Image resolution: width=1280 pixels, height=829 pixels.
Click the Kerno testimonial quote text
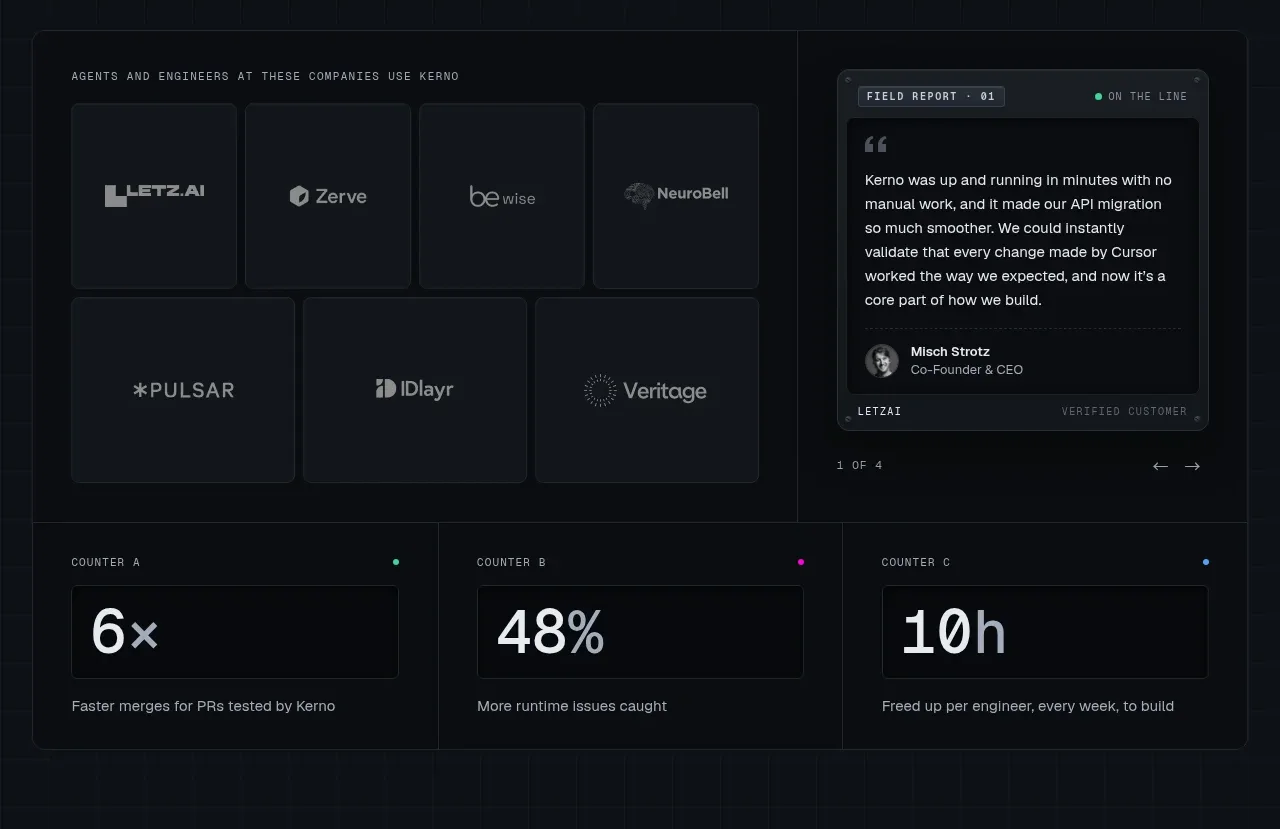pyautogui.click(x=1019, y=240)
